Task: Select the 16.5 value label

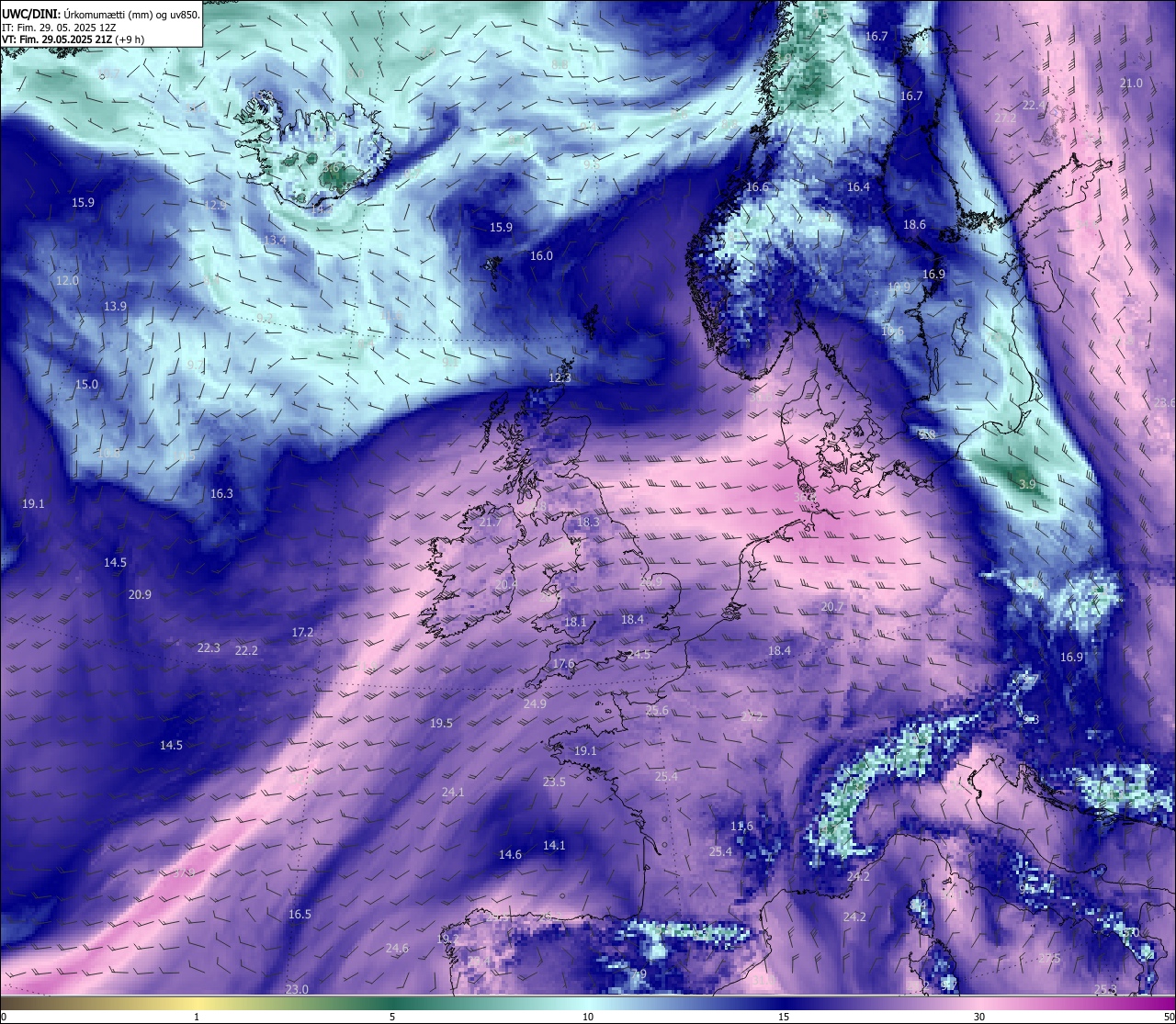Action: [x=300, y=915]
